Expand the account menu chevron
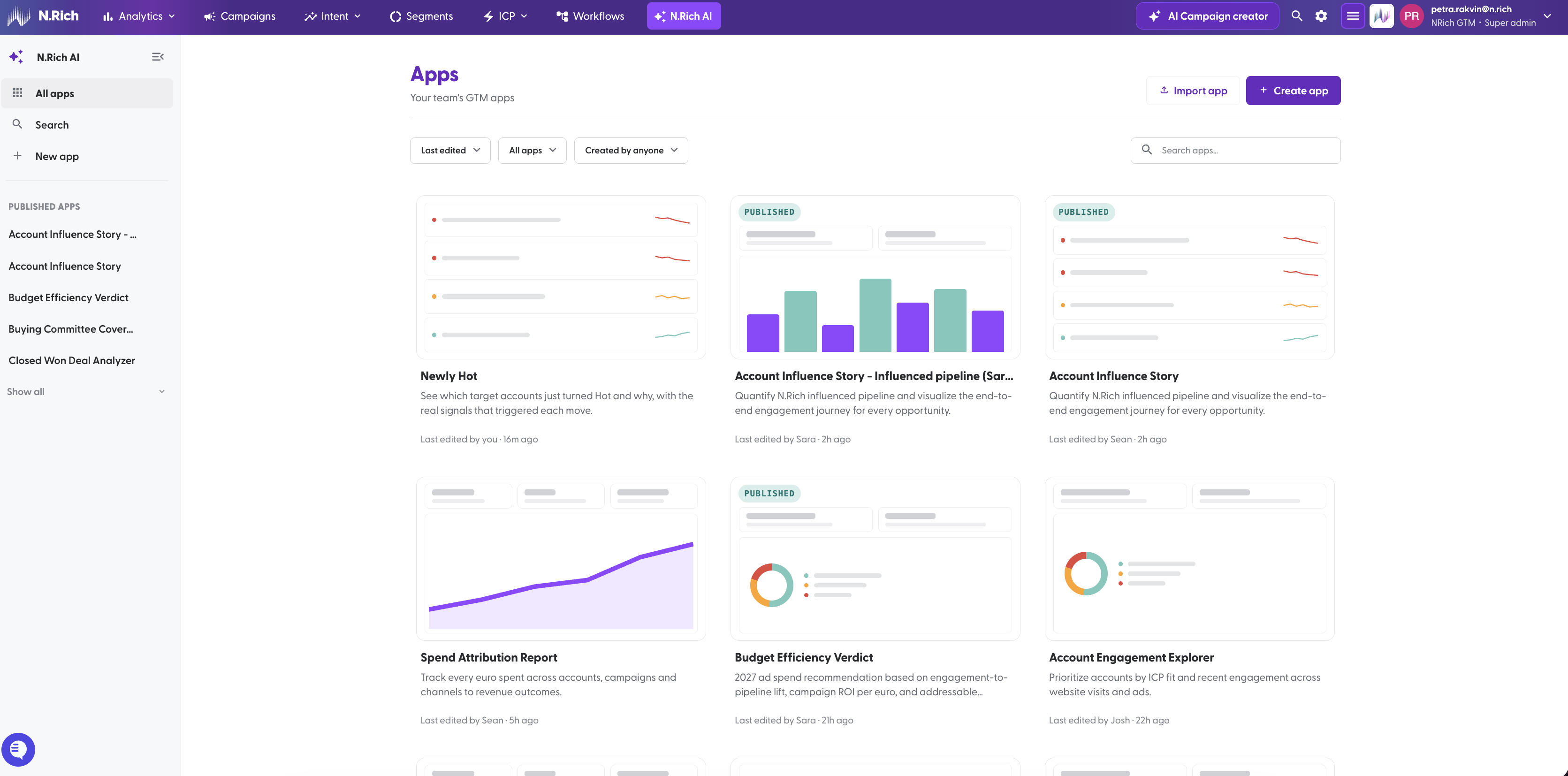 tap(1547, 16)
